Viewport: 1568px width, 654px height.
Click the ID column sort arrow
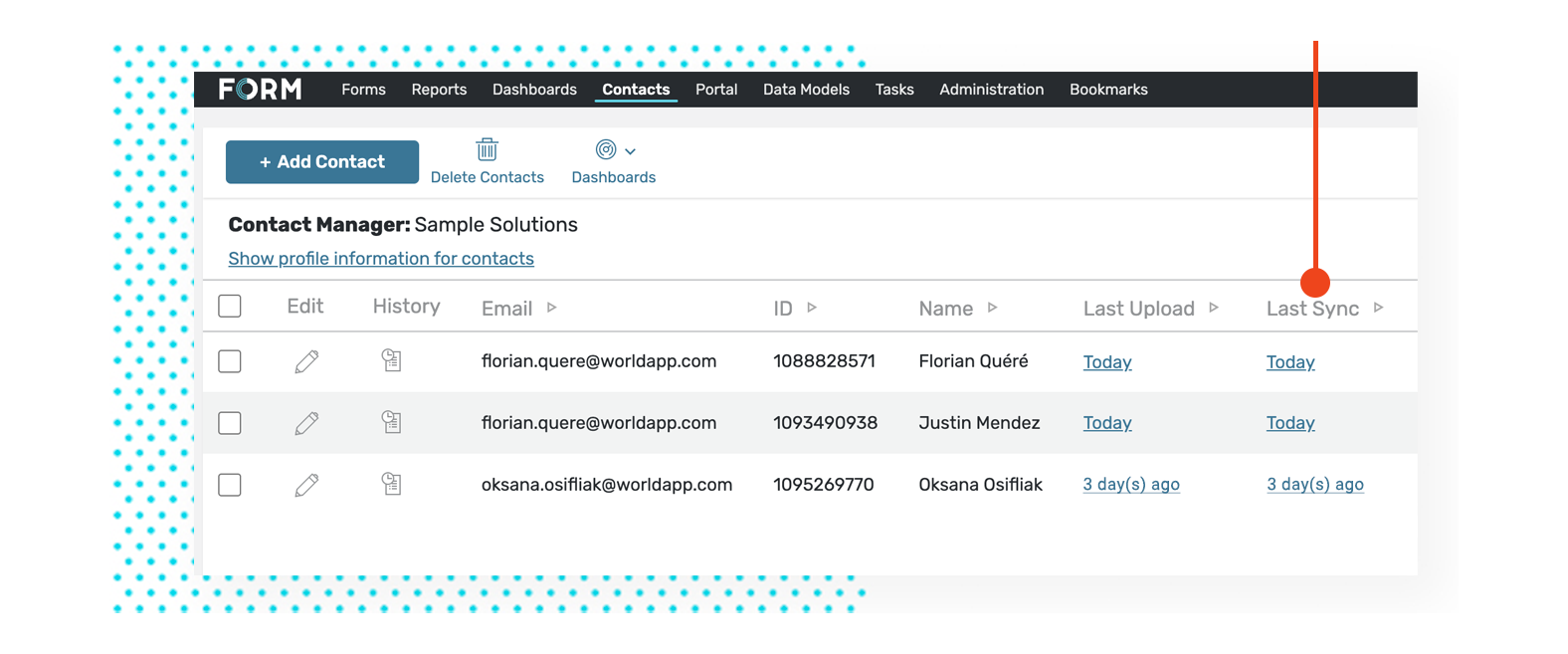tap(812, 308)
